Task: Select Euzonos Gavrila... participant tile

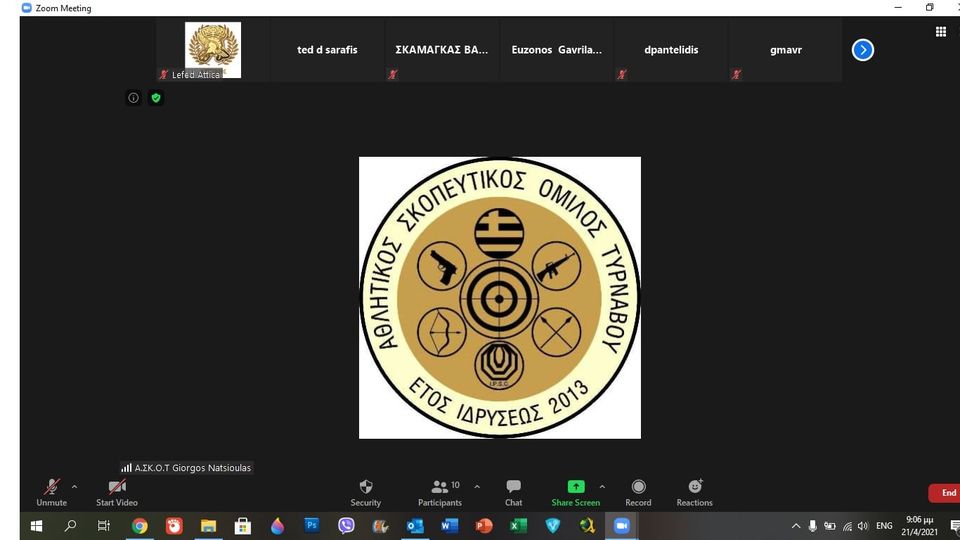Action: (x=557, y=50)
